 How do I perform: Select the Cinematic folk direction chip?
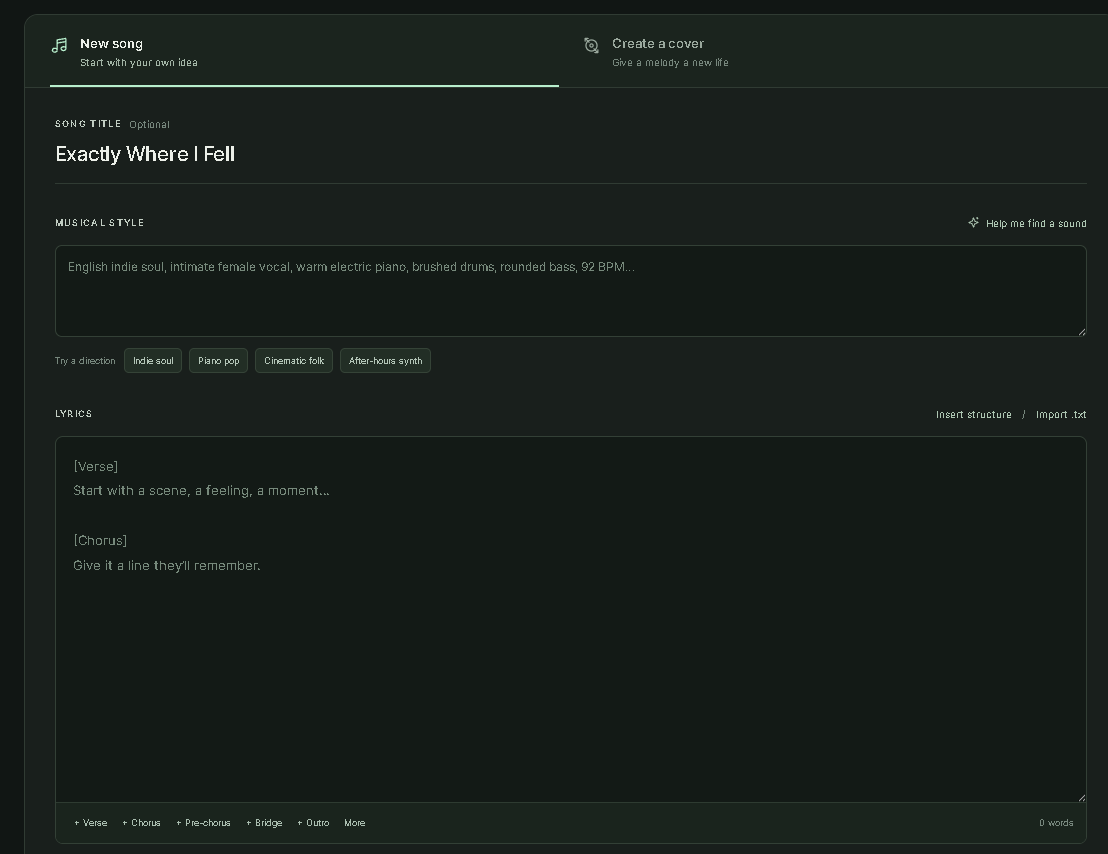click(x=294, y=361)
